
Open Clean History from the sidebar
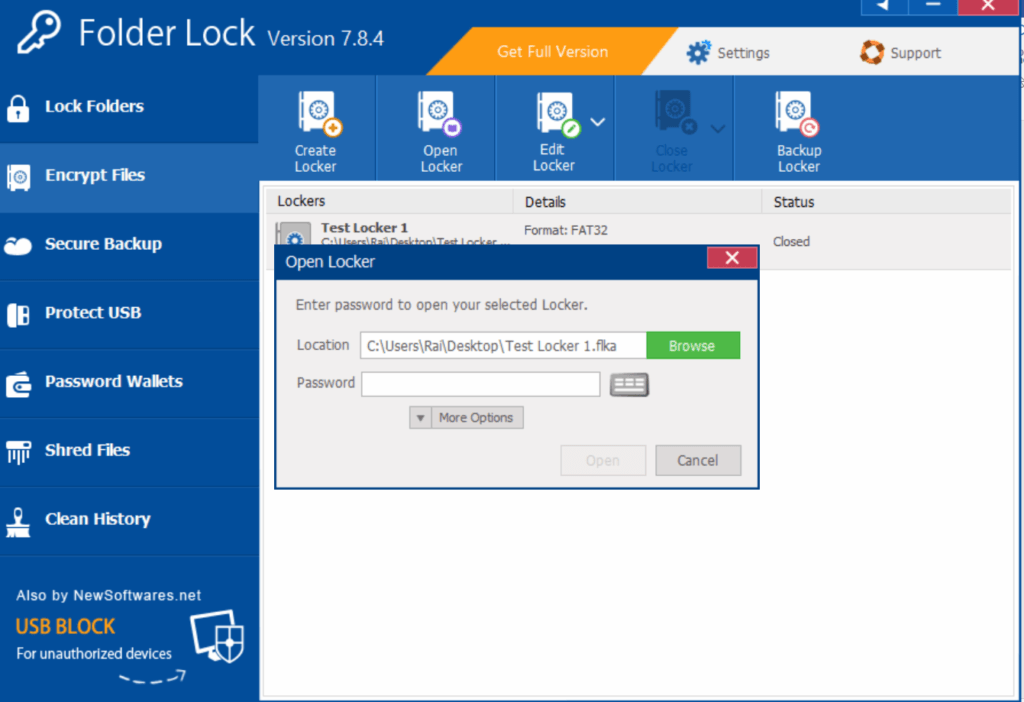click(x=129, y=520)
